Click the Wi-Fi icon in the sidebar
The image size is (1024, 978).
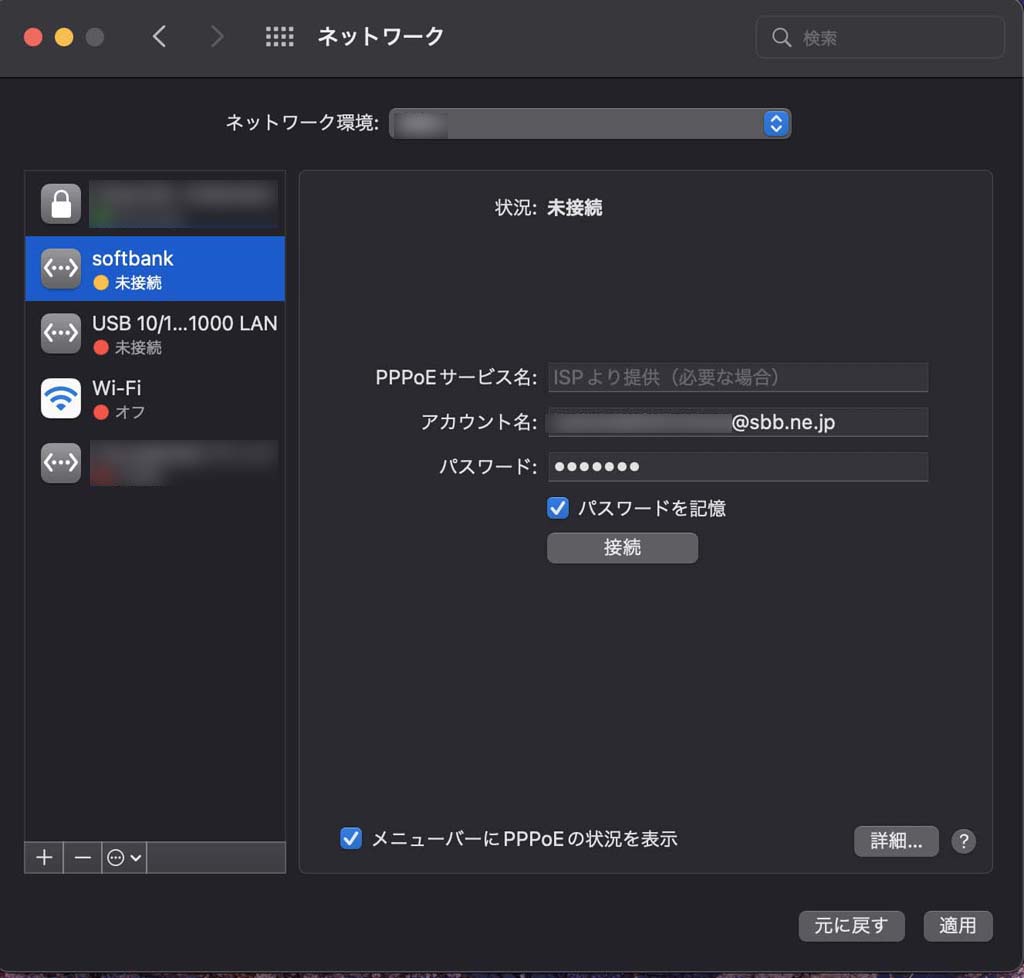(x=61, y=398)
